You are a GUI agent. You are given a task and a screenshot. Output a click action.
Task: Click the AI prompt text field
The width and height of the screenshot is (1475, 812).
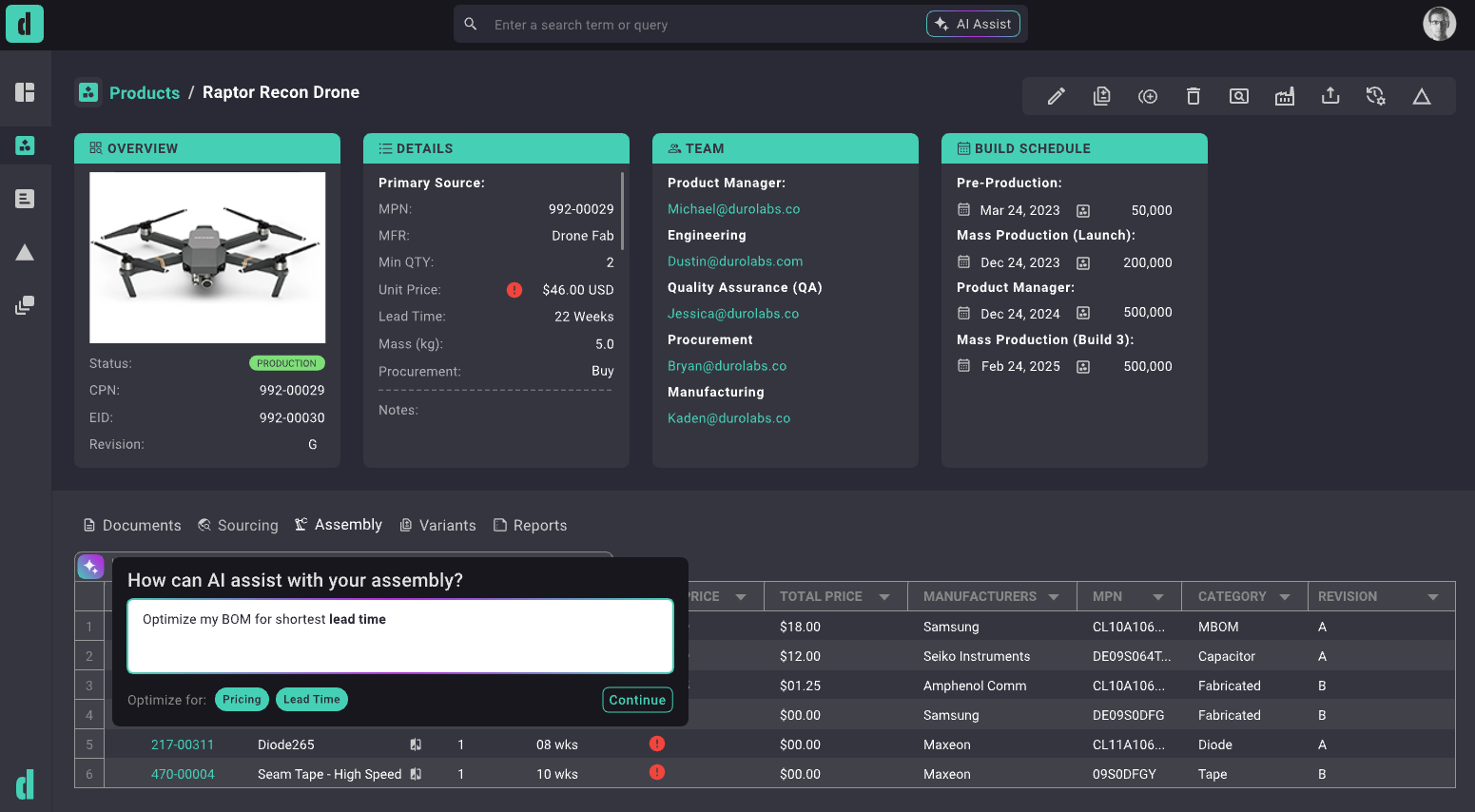pos(399,635)
